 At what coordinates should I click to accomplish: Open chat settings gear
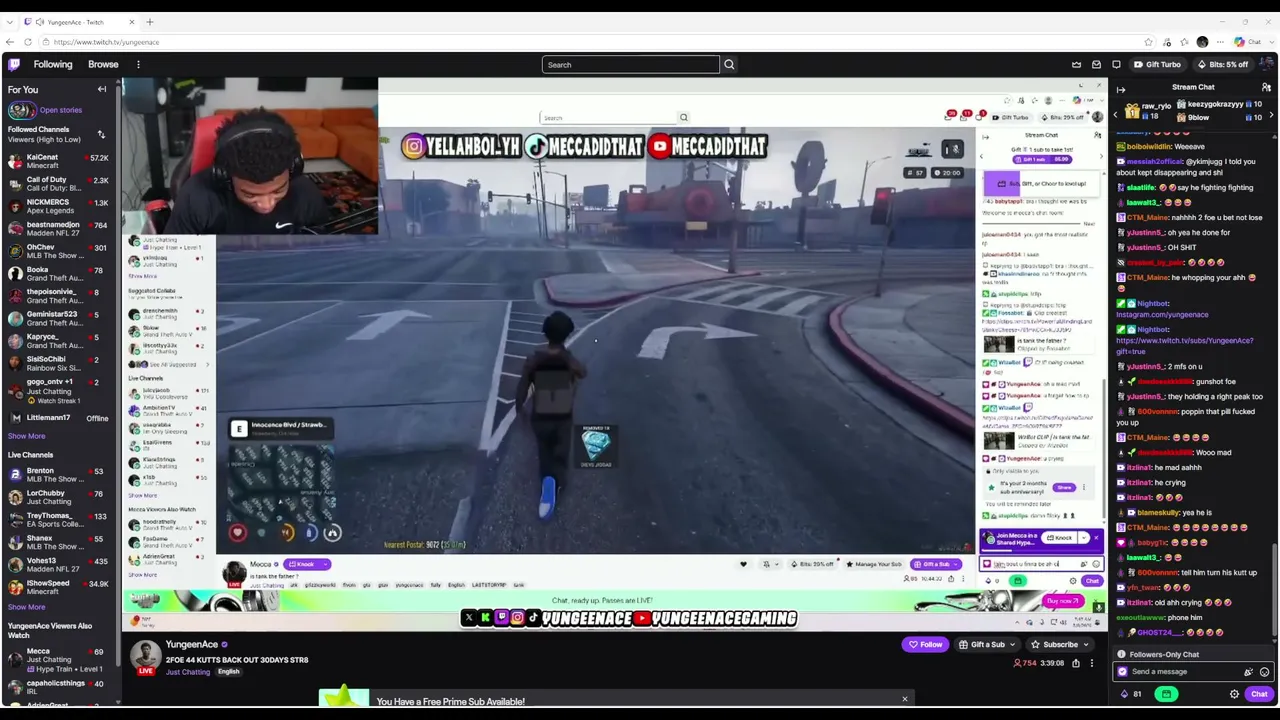click(1234, 694)
